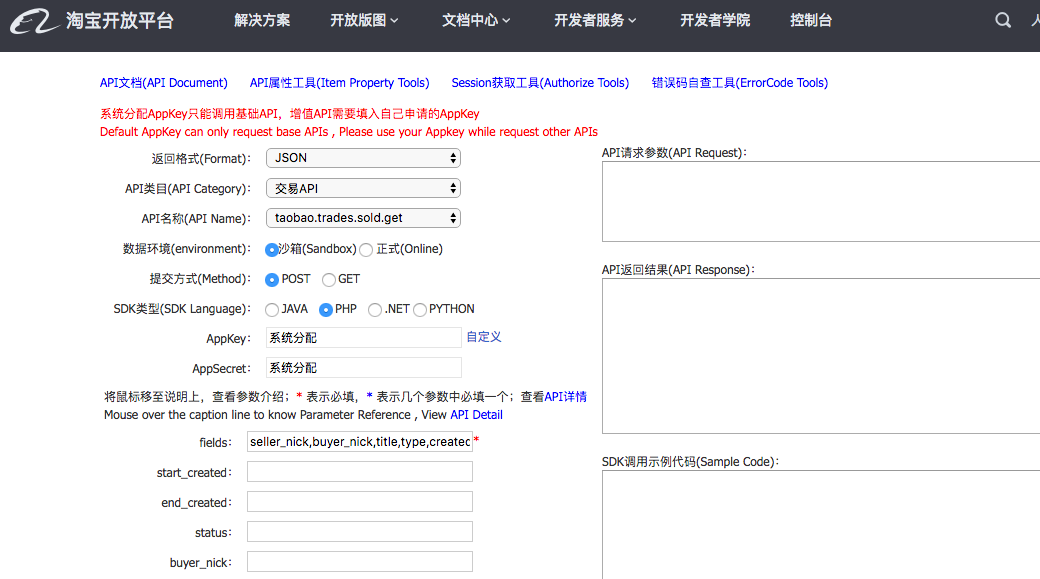Go to 开发者学院
1040x579 pixels.
[715, 21]
